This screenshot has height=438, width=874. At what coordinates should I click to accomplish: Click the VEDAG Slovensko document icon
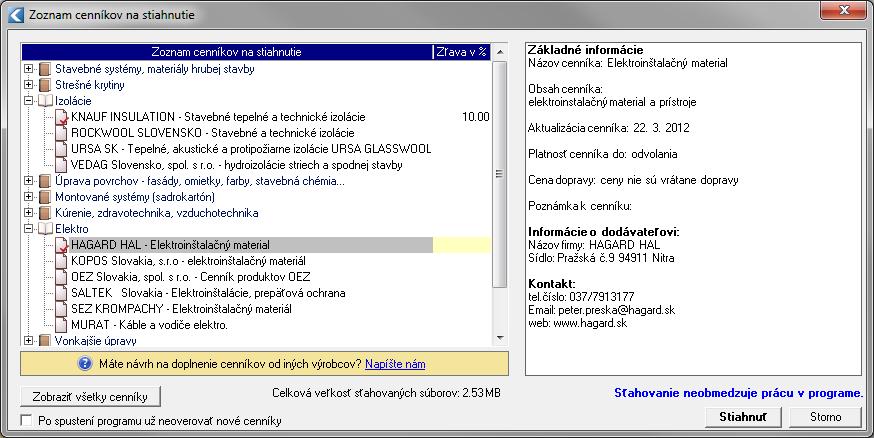click(x=61, y=166)
